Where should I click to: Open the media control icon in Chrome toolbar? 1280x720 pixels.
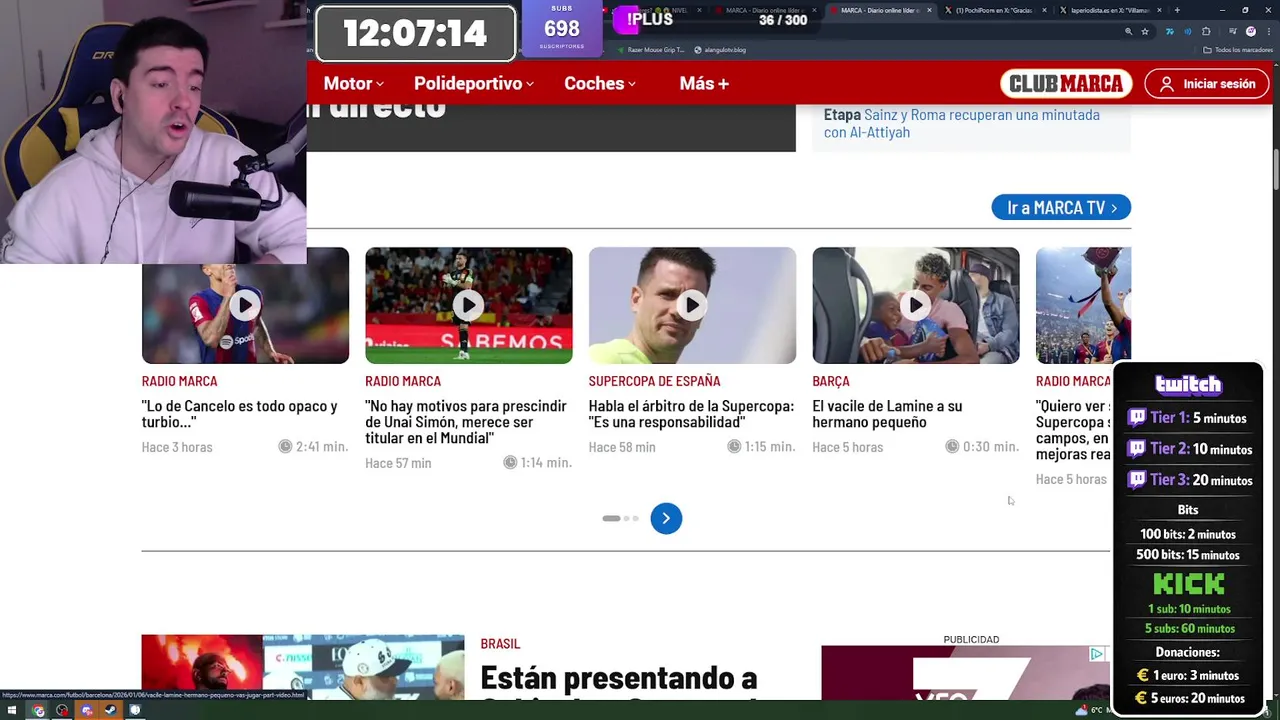tap(1232, 32)
